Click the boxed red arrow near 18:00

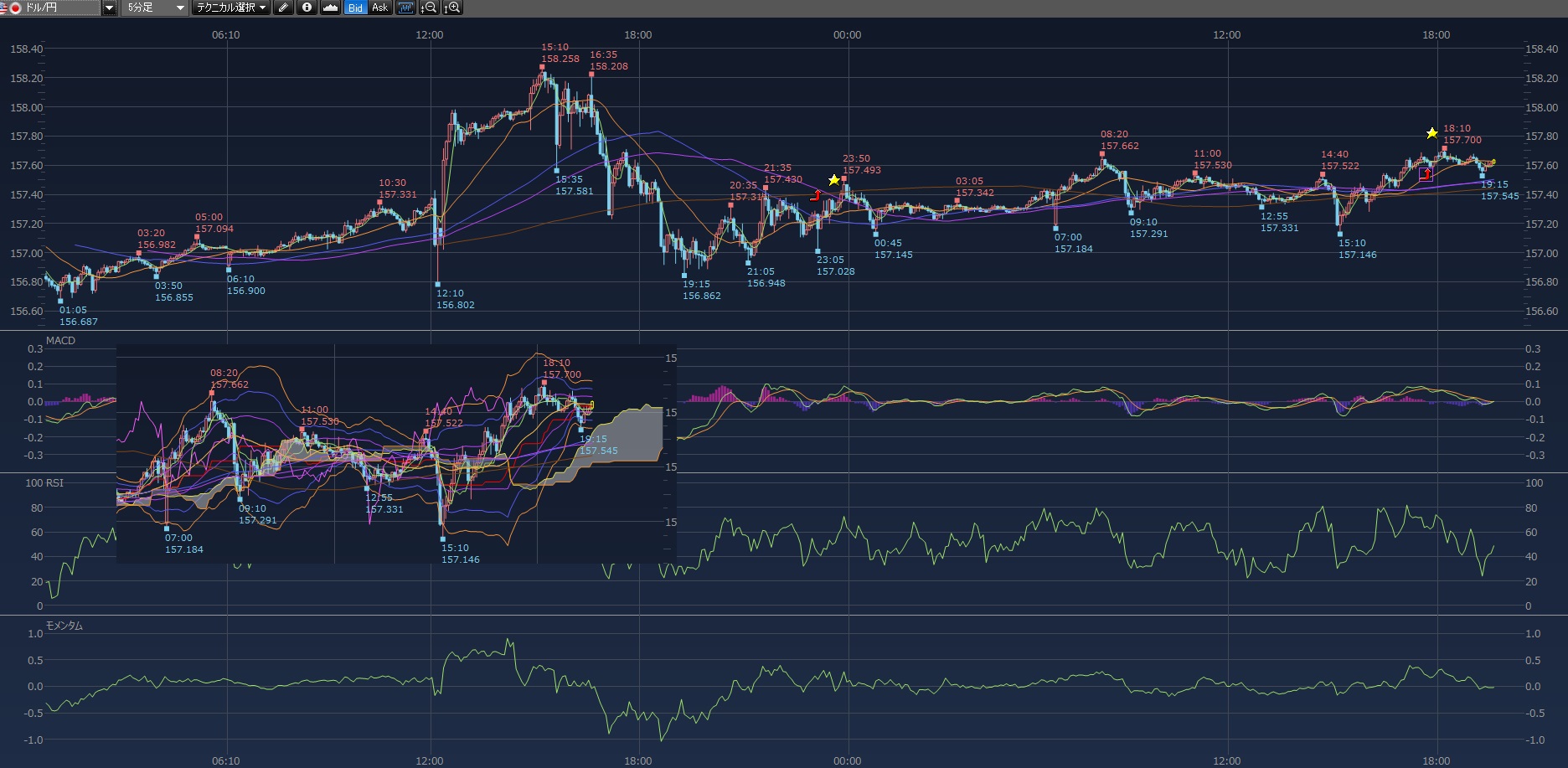1426,174
